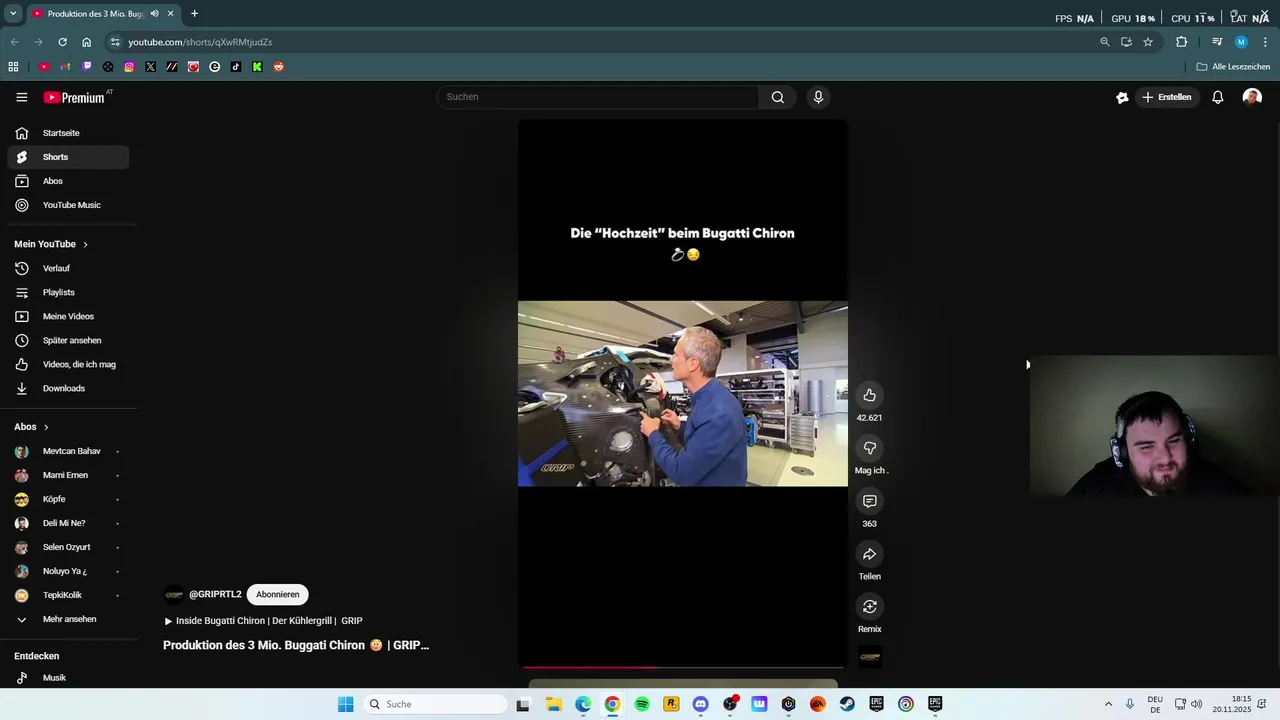This screenshot has height=720, width=1280.
Task: Open the Instagram bookmark in bookmarks bar
Action: tap(129, 67)
